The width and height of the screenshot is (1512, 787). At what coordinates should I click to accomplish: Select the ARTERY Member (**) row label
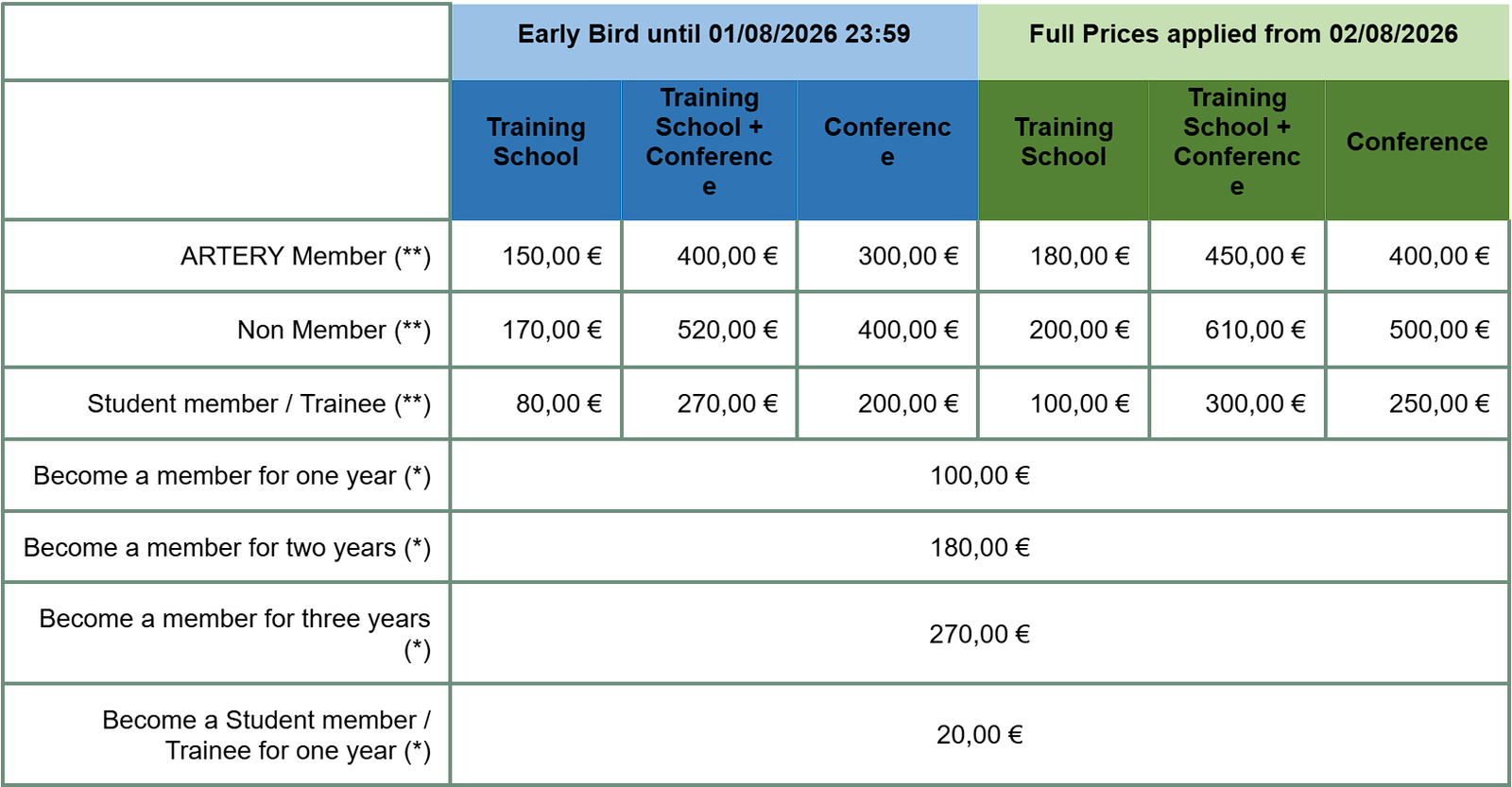click(305, 256)
